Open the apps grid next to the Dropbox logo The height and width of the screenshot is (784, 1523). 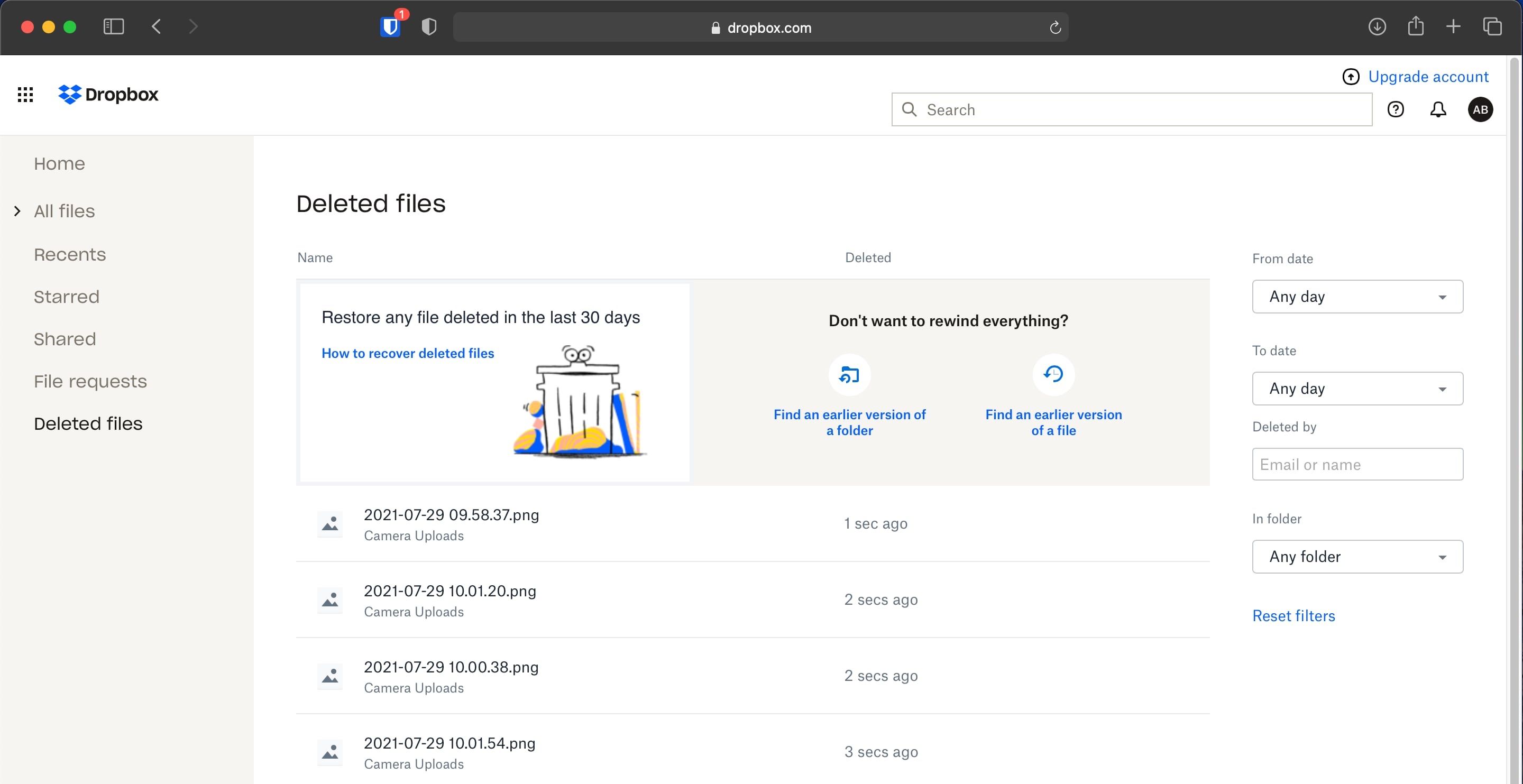click(25, 94)
